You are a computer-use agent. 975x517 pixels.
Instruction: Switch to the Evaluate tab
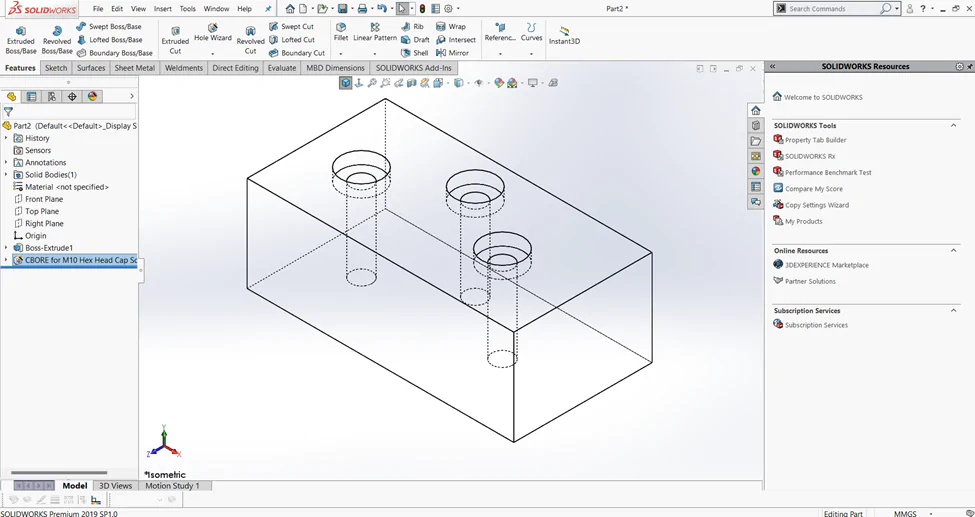tap(282, 68)
